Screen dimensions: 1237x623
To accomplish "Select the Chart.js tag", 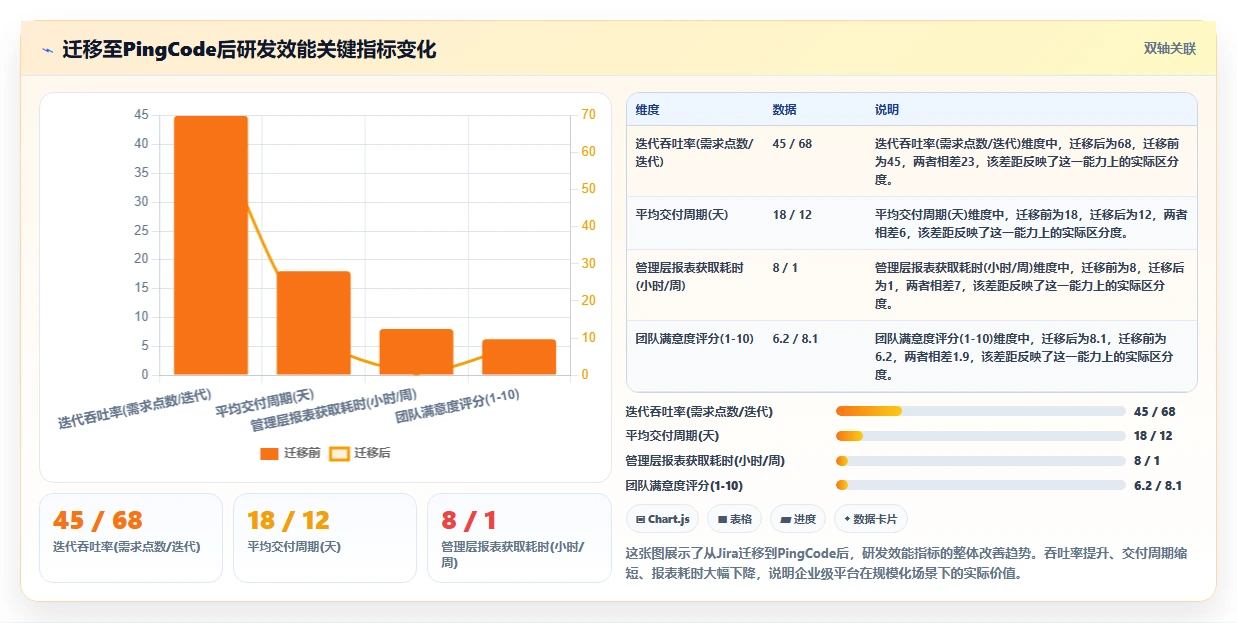I will 662,519.
